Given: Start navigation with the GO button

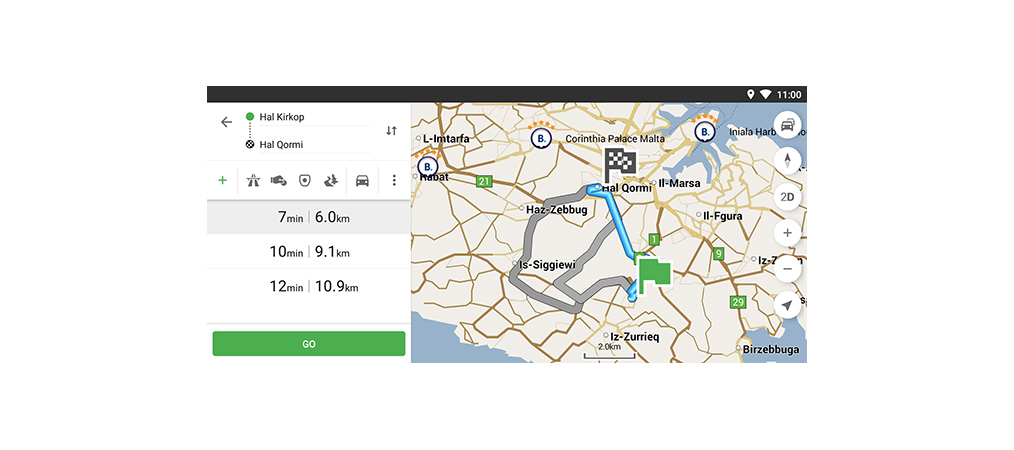Looking at the screenshot, I should 308,344.
